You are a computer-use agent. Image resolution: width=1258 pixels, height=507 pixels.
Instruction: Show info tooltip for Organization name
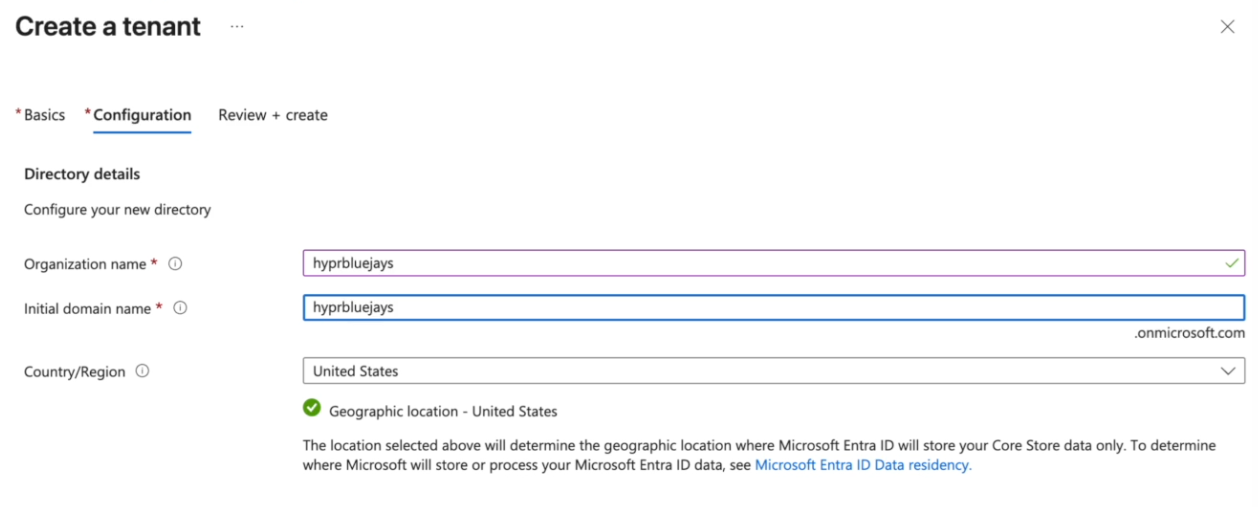tap(175, 264)
